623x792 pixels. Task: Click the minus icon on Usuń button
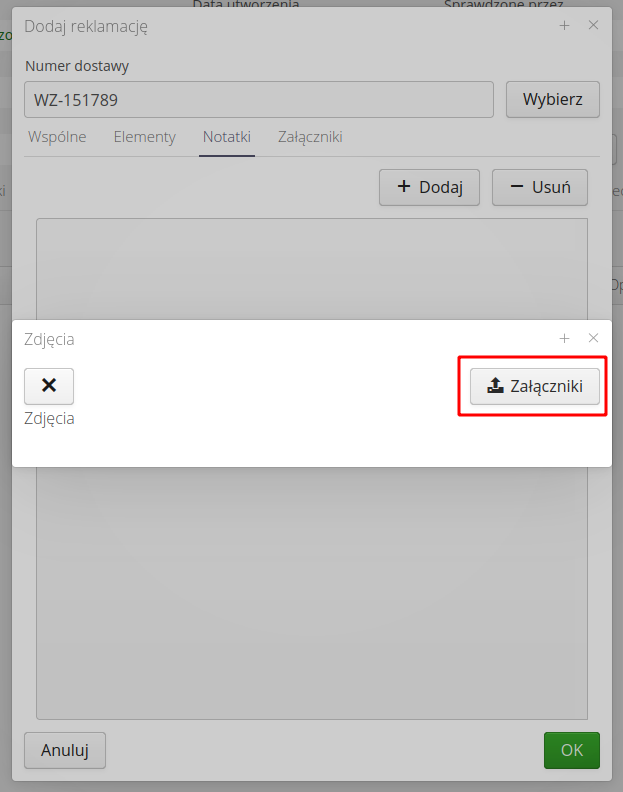[x=516, y=186]
